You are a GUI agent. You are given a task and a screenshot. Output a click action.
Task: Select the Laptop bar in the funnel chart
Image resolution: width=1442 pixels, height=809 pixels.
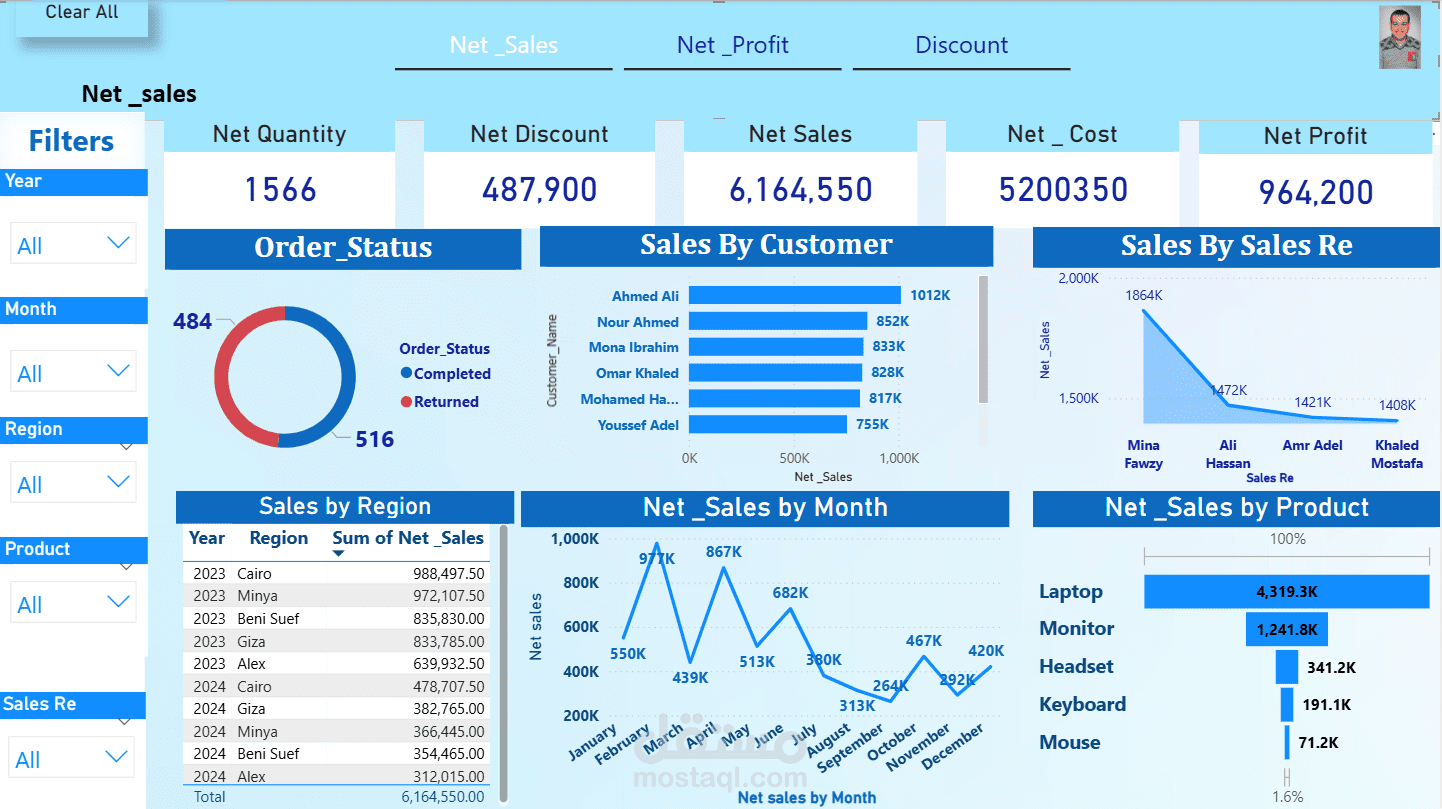coord(1286,591)
